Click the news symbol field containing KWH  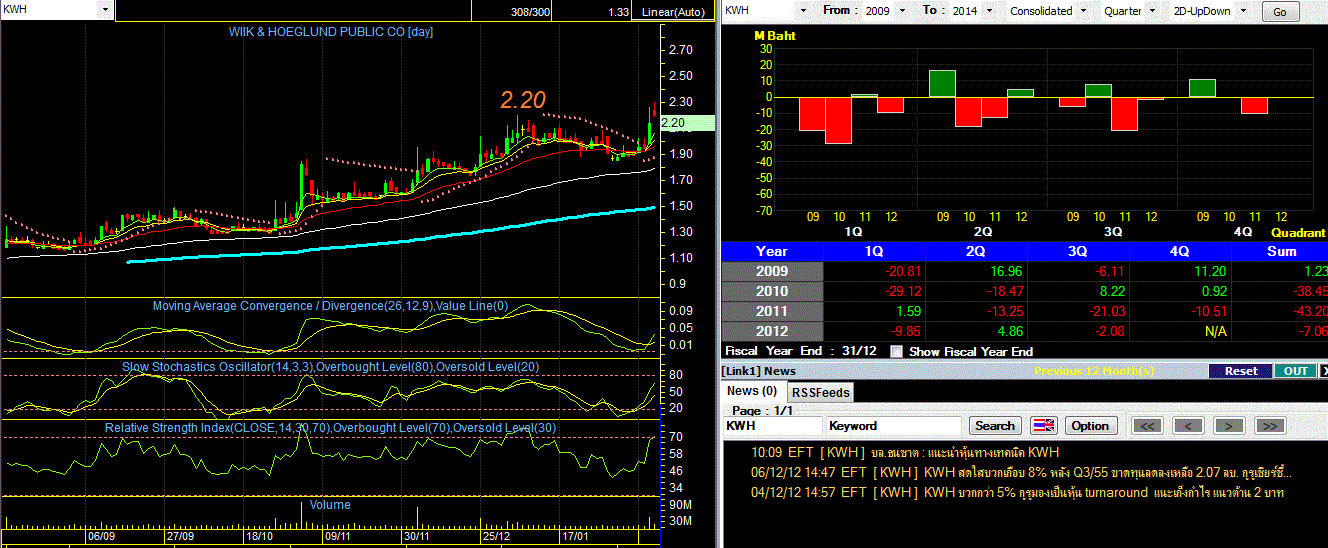pyautogui.click(x=772, y=425)
